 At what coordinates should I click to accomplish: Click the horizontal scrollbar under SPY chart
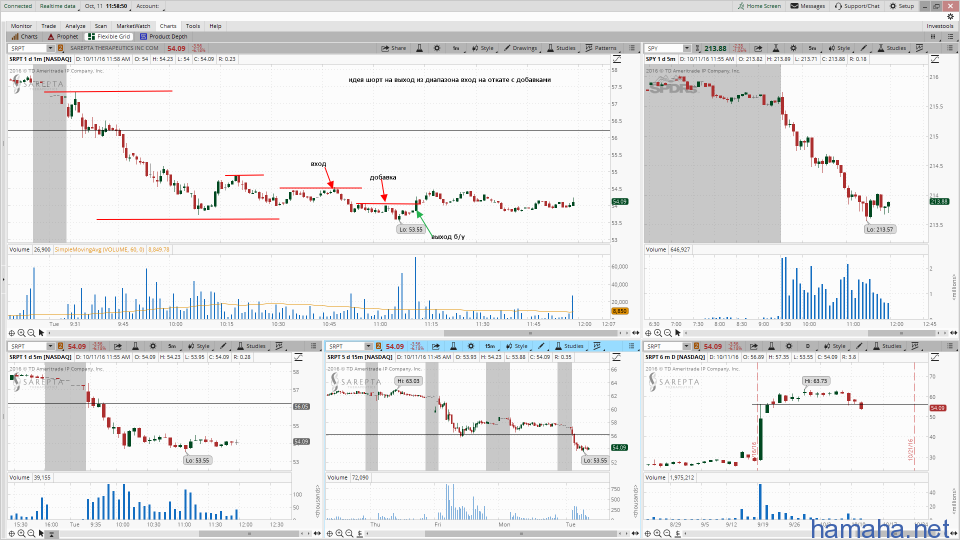[903, 333]
